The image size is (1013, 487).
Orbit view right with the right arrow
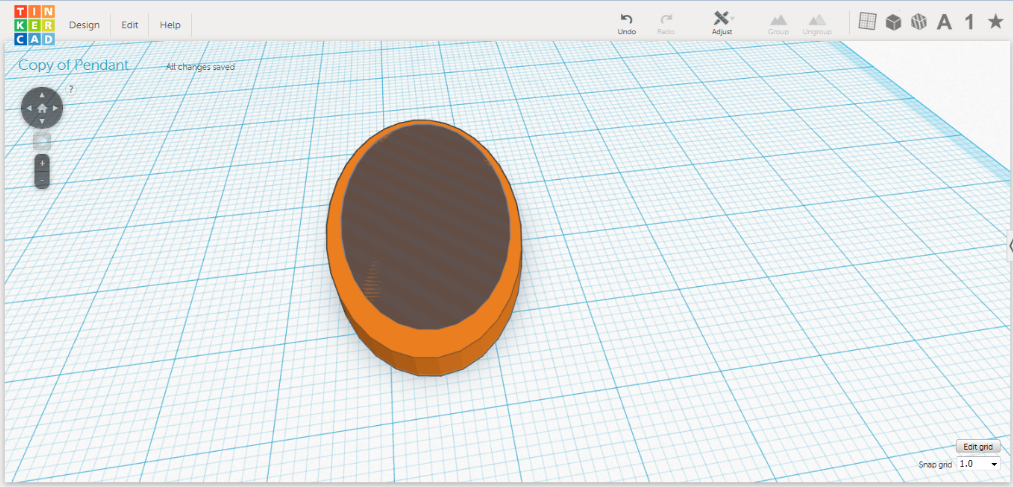tap(56, 108)
